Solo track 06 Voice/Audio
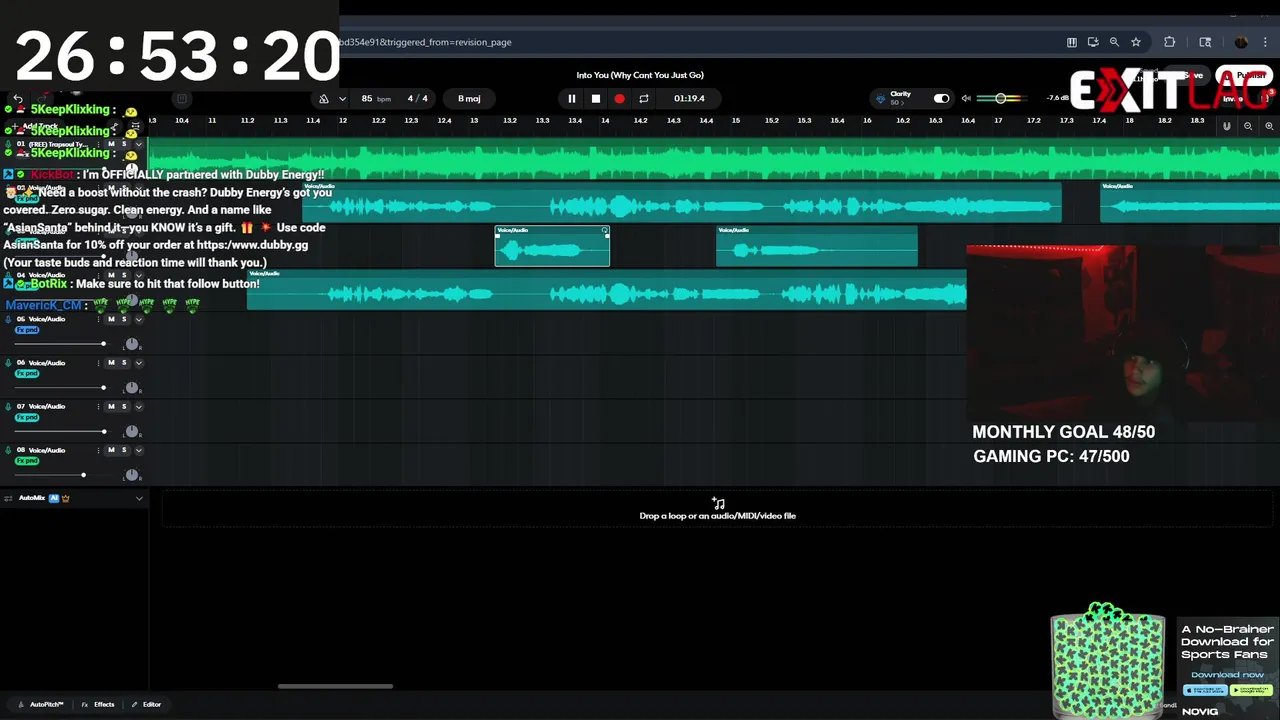Viewport: 1280px width, 720px height. tap(124, 362)
